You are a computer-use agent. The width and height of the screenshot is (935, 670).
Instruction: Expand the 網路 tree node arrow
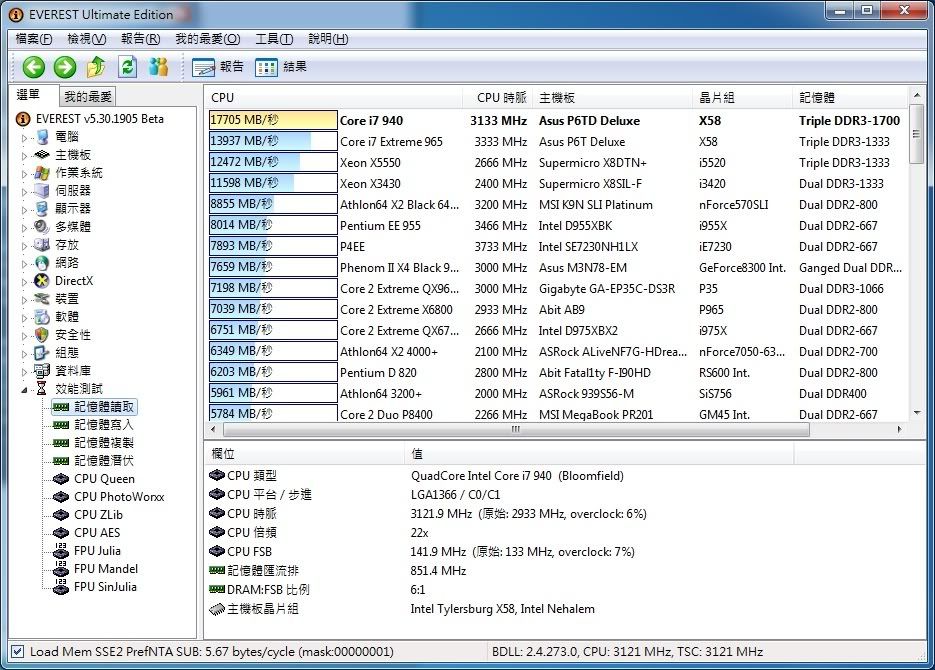(24, 263)
